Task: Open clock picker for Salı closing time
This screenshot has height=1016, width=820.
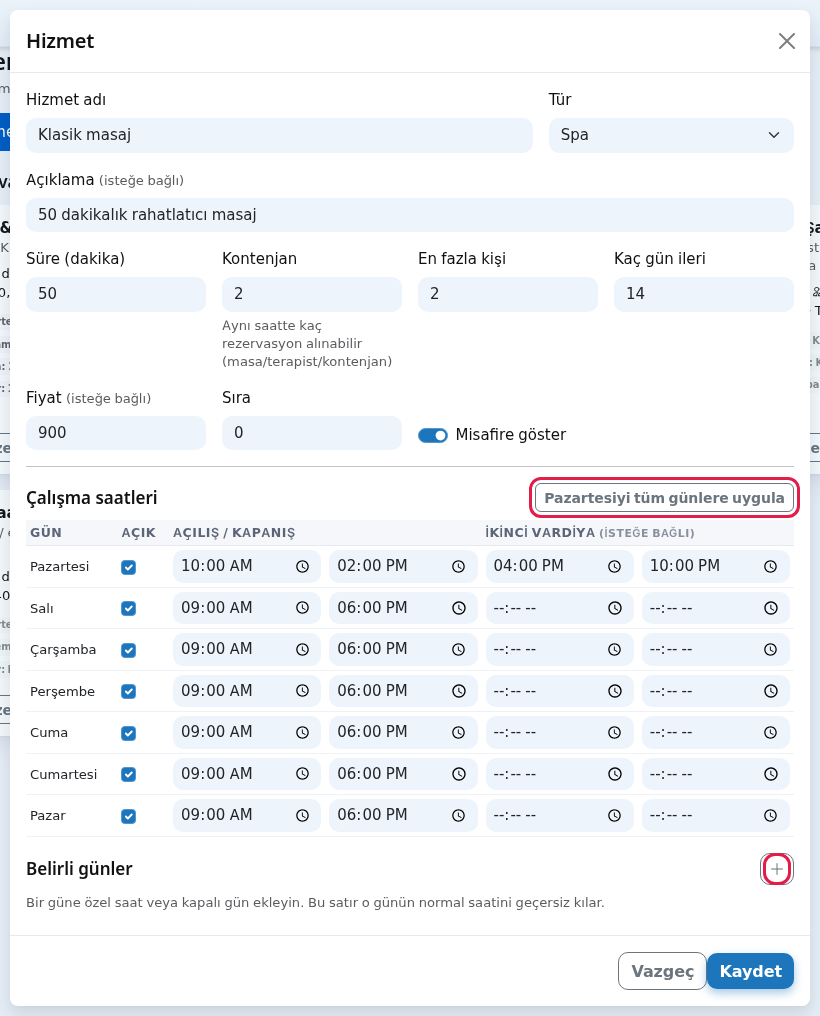Action: tap(459, 608)
